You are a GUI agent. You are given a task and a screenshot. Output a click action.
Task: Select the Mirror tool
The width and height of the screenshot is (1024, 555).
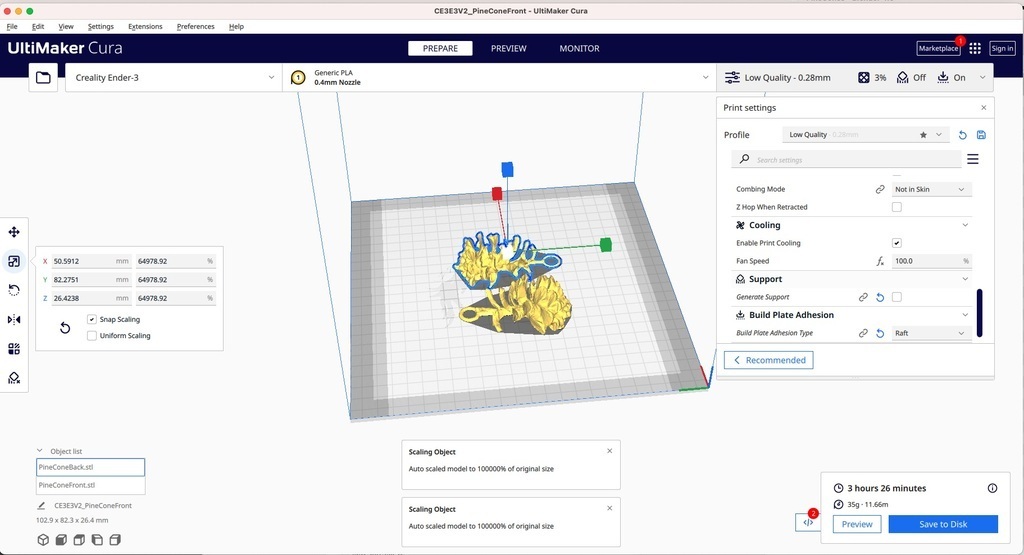click(14, 319)
